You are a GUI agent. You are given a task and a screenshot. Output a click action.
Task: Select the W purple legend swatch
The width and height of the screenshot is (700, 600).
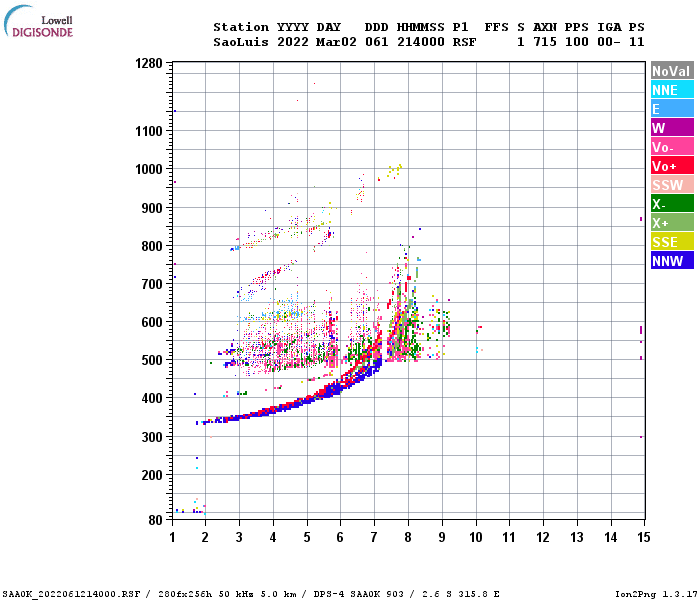pyautogui.click(x=672, y=128)
